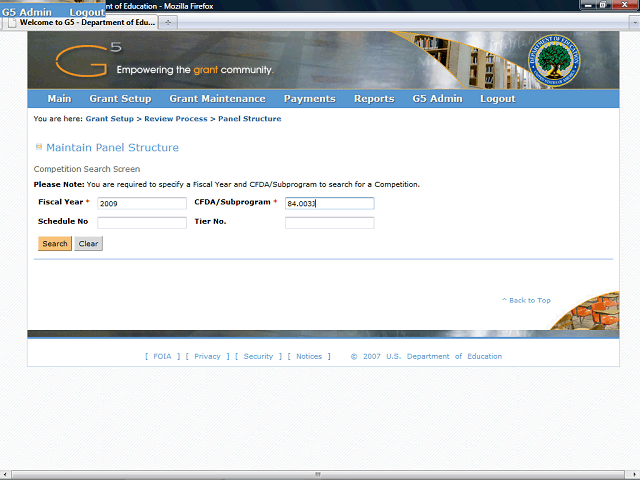The image size is (640, 480).
Task: Click the horizontal scrollbar at the bottom
Action: (x=318, y=474)
